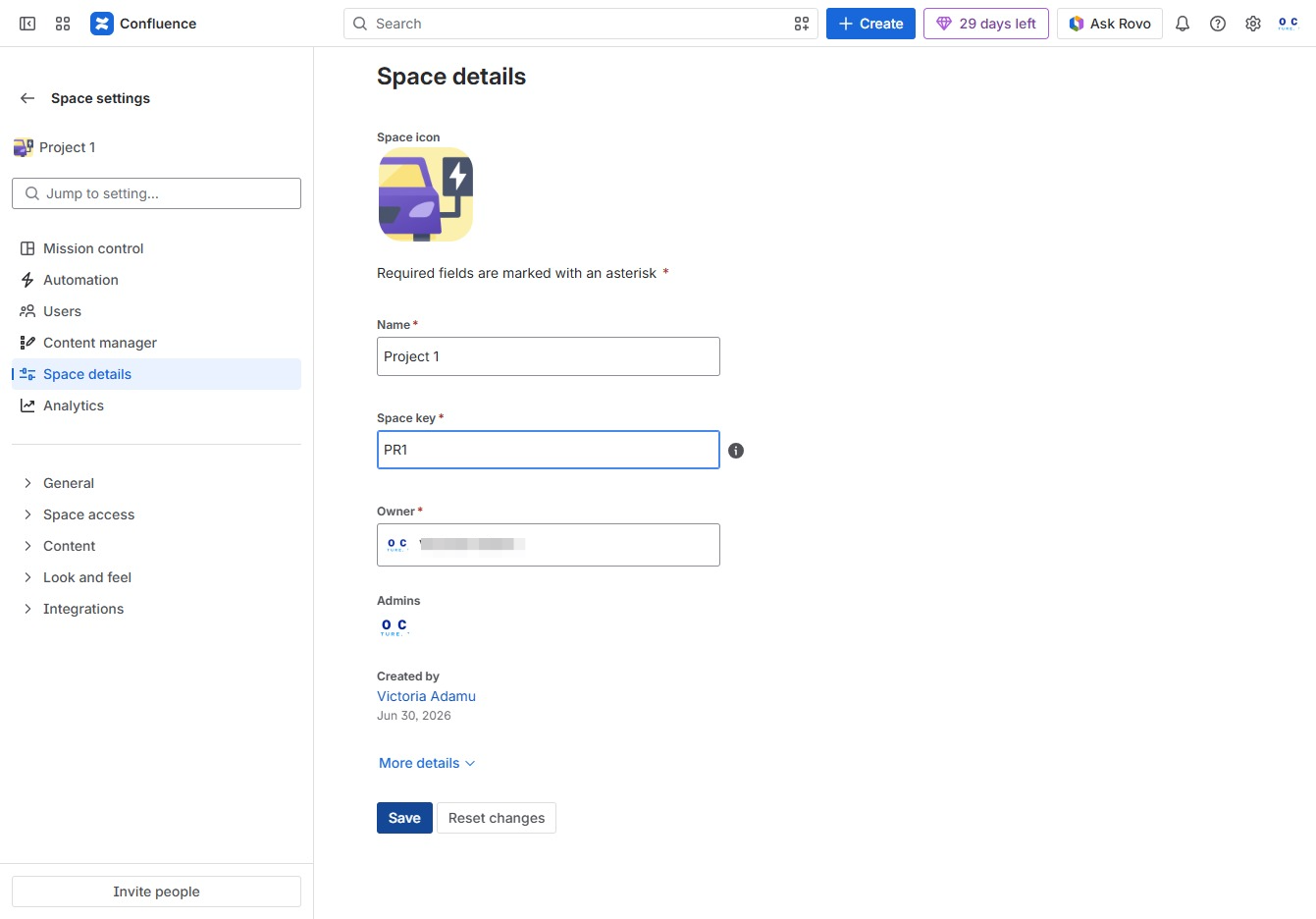Image resolution: width=1316 pixels, height=919 pixels.
Task: Open the notifications bell
Action: (1183, 24)
